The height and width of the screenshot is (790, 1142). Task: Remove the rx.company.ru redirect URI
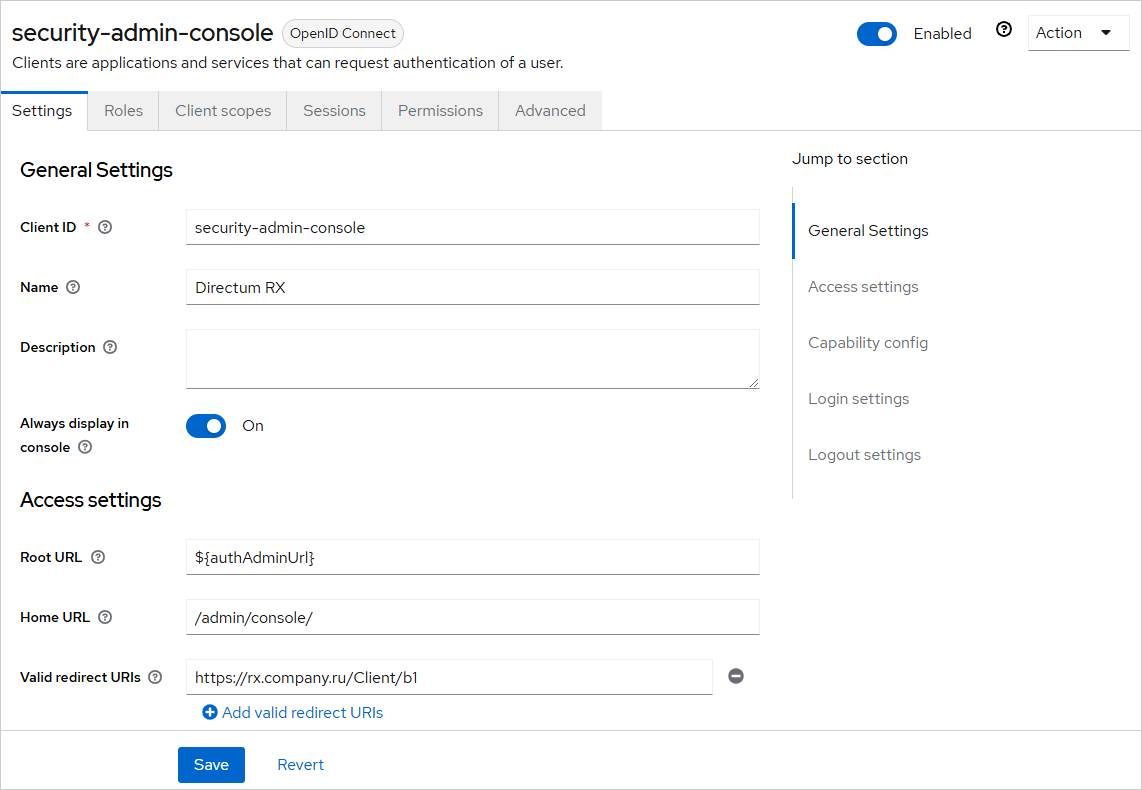pos(736,676)
